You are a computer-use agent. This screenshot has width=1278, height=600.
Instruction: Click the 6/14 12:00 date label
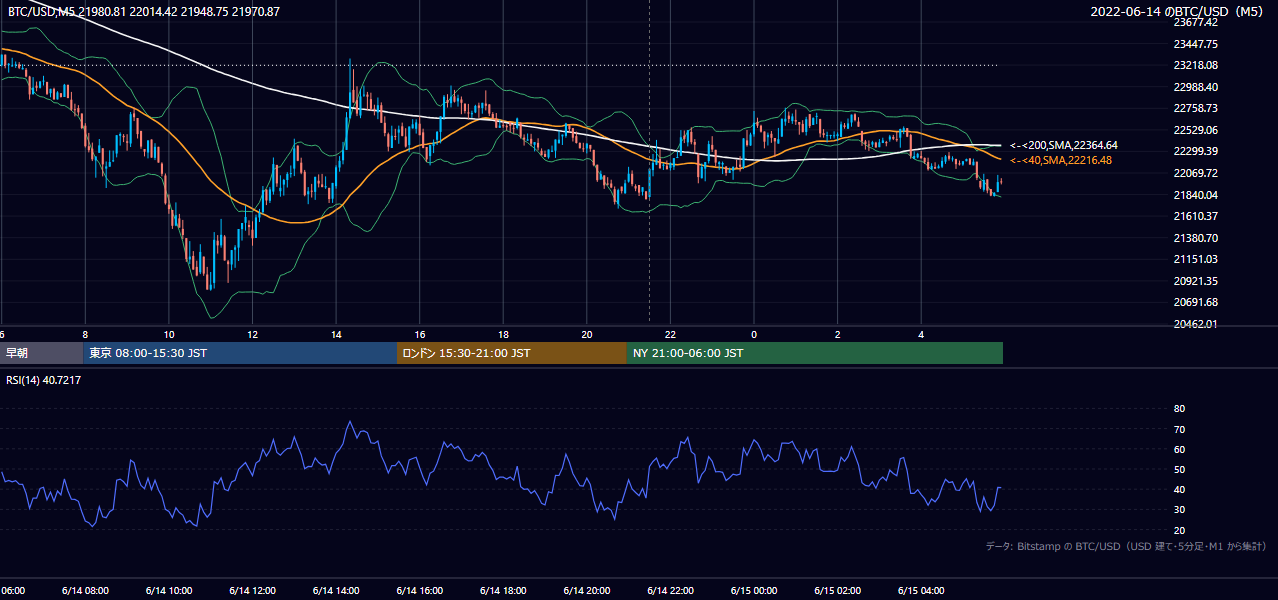pyautogui.click(x=252, y=591)
